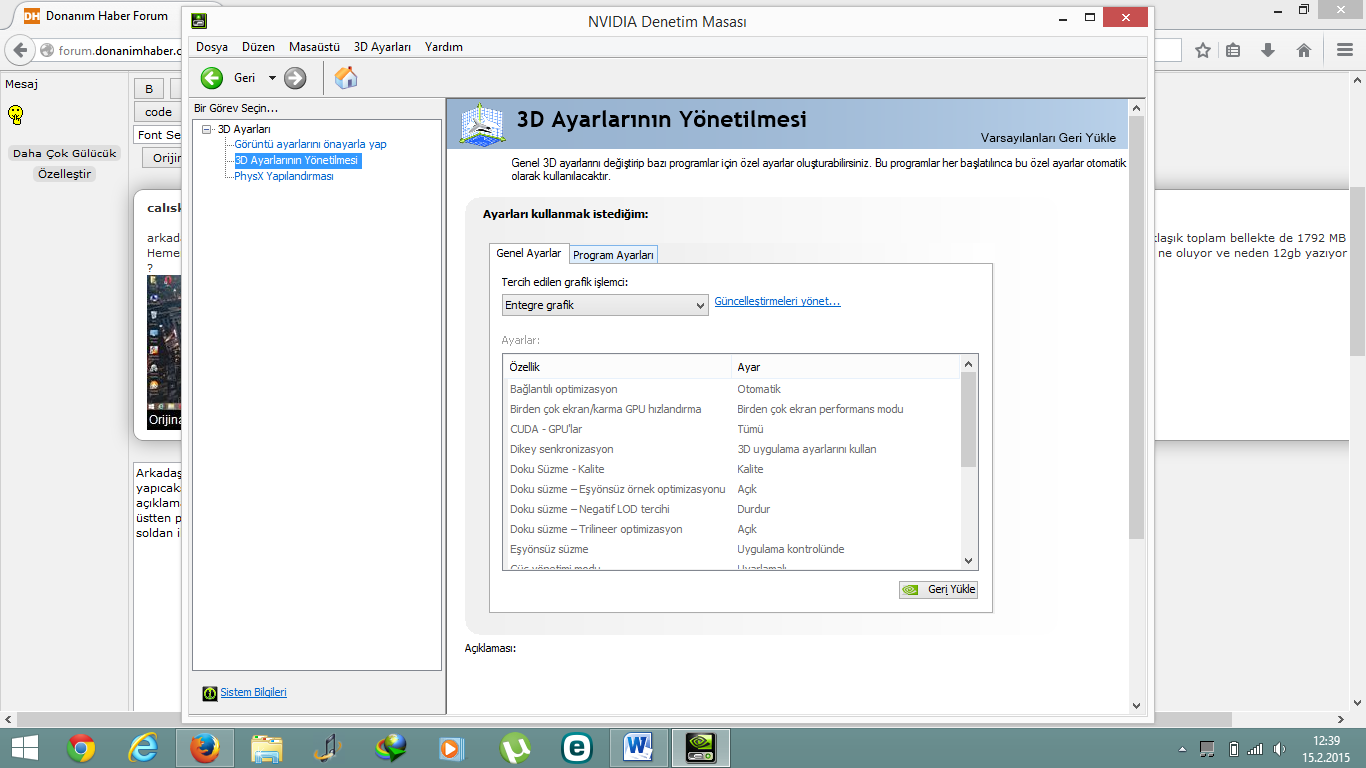The width and height of the screenshot is (1366, 768).
Task: Open Firefox from the taskbar
Action: click(x=205, y=748)
